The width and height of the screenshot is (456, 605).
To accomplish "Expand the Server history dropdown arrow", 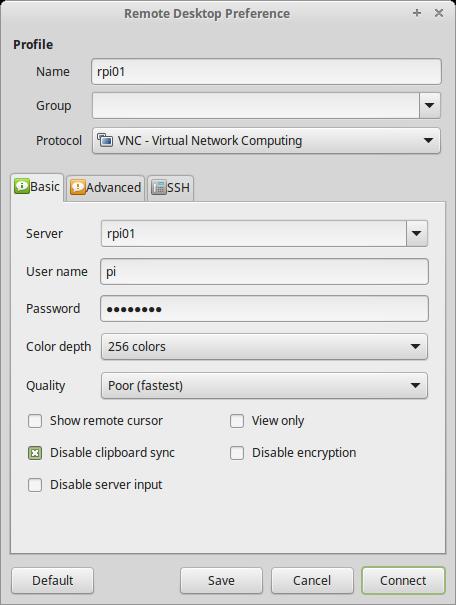I will point(417,233).
